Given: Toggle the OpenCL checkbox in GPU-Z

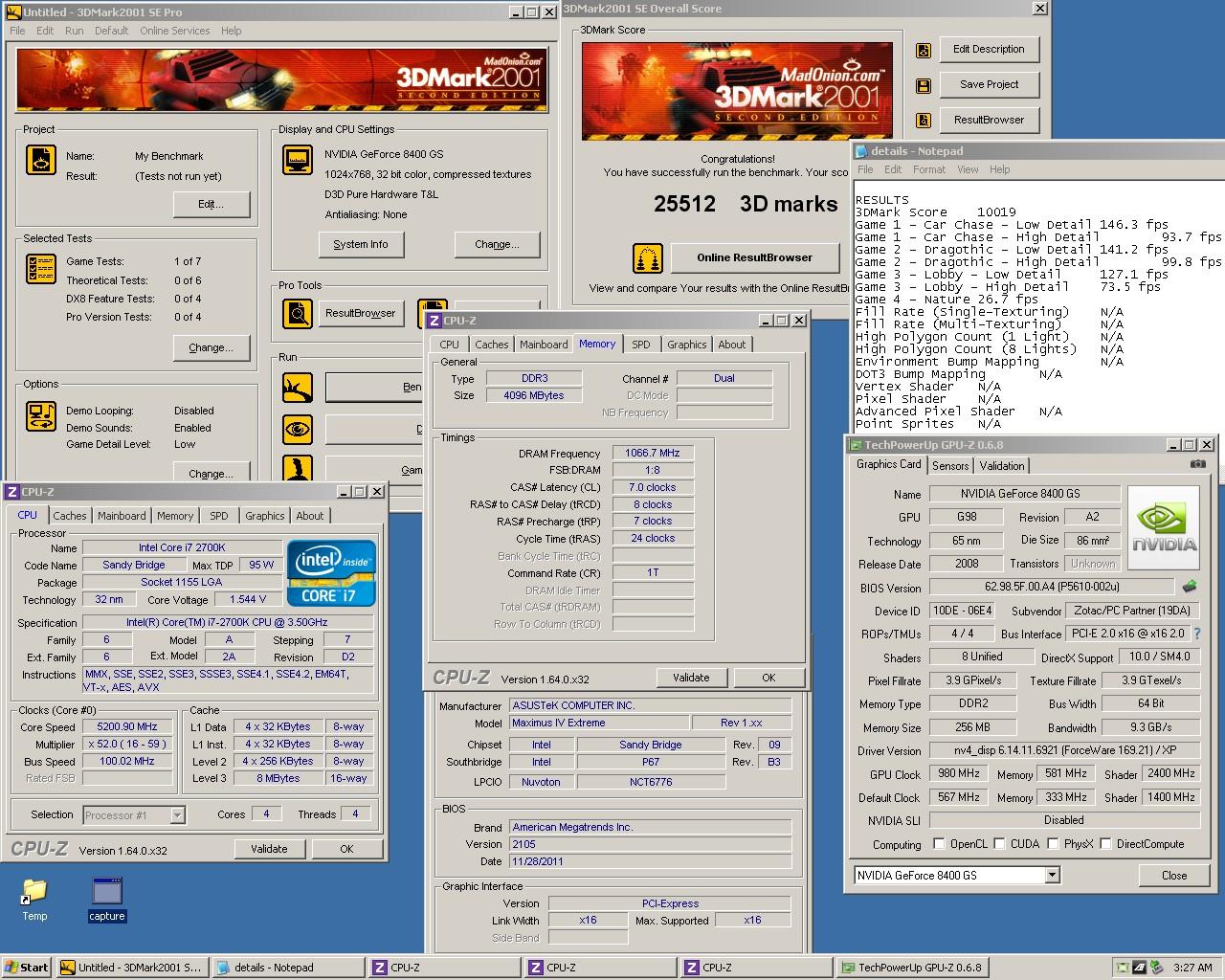Looking at the screenshot, I should click(940, 844).
